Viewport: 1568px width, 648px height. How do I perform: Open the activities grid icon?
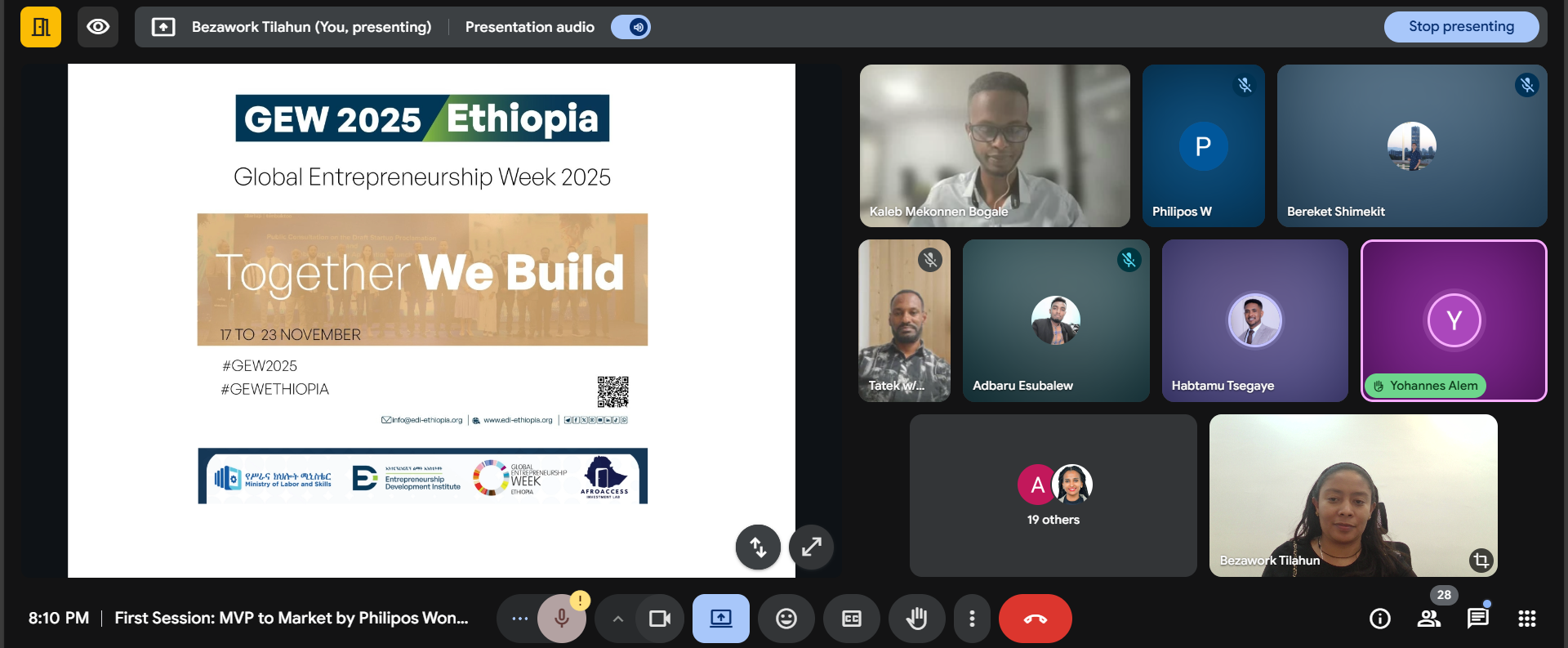(1527, 619)
